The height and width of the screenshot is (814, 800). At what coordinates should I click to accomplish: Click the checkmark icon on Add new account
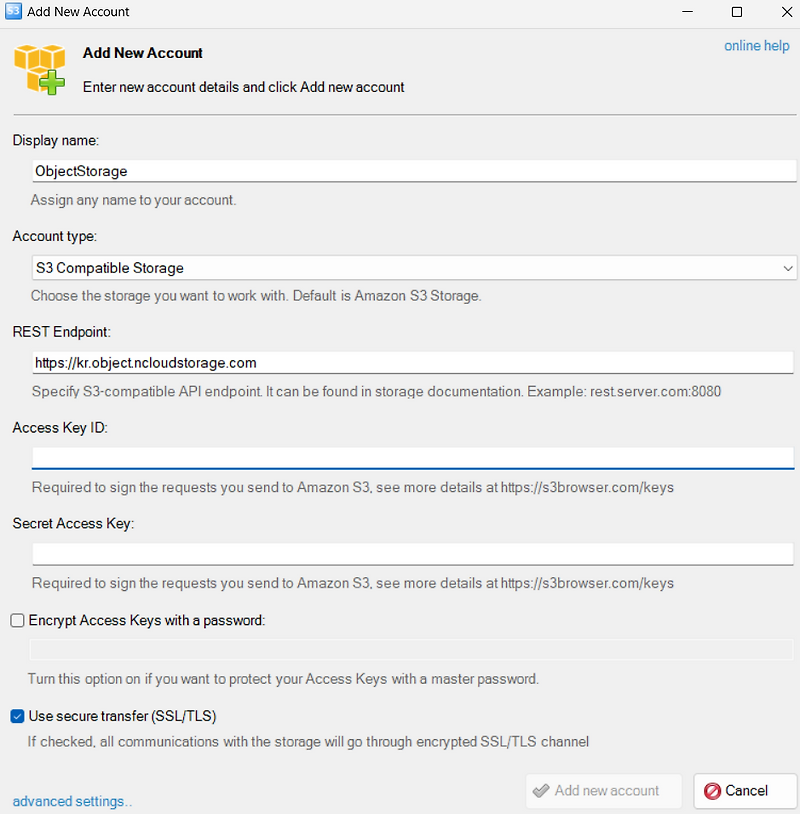coord(541,791)
